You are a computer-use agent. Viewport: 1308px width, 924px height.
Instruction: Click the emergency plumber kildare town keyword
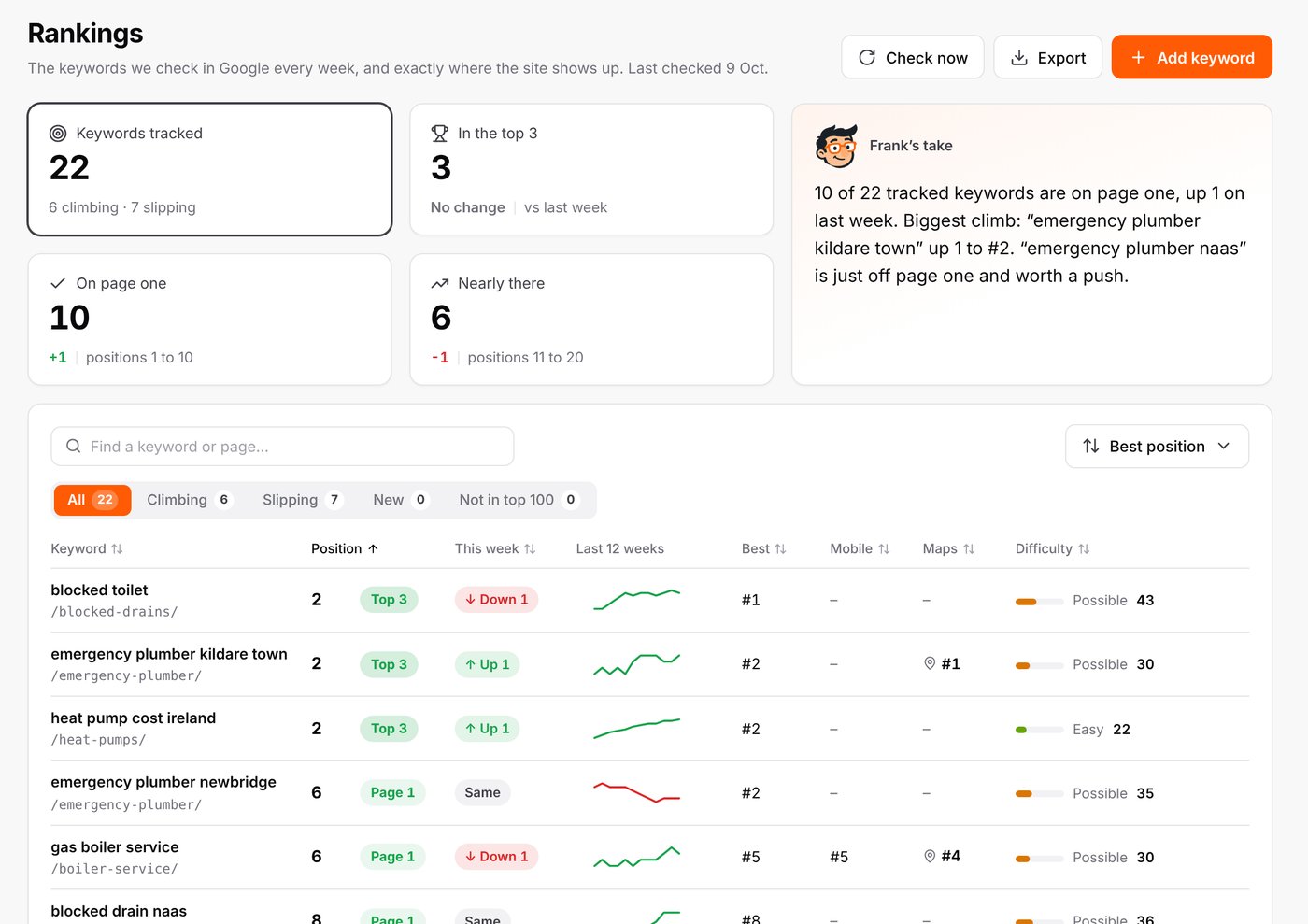tap(169, 654)
